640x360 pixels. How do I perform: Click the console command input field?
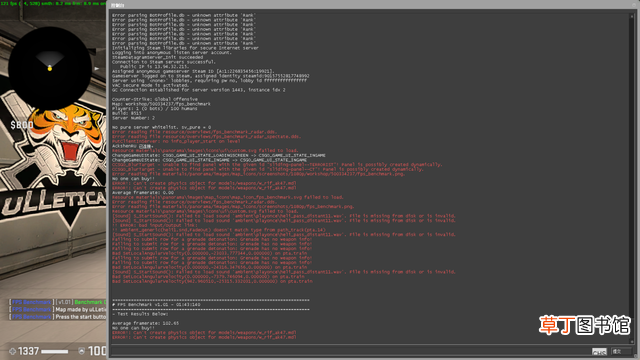tap(350, 351)
